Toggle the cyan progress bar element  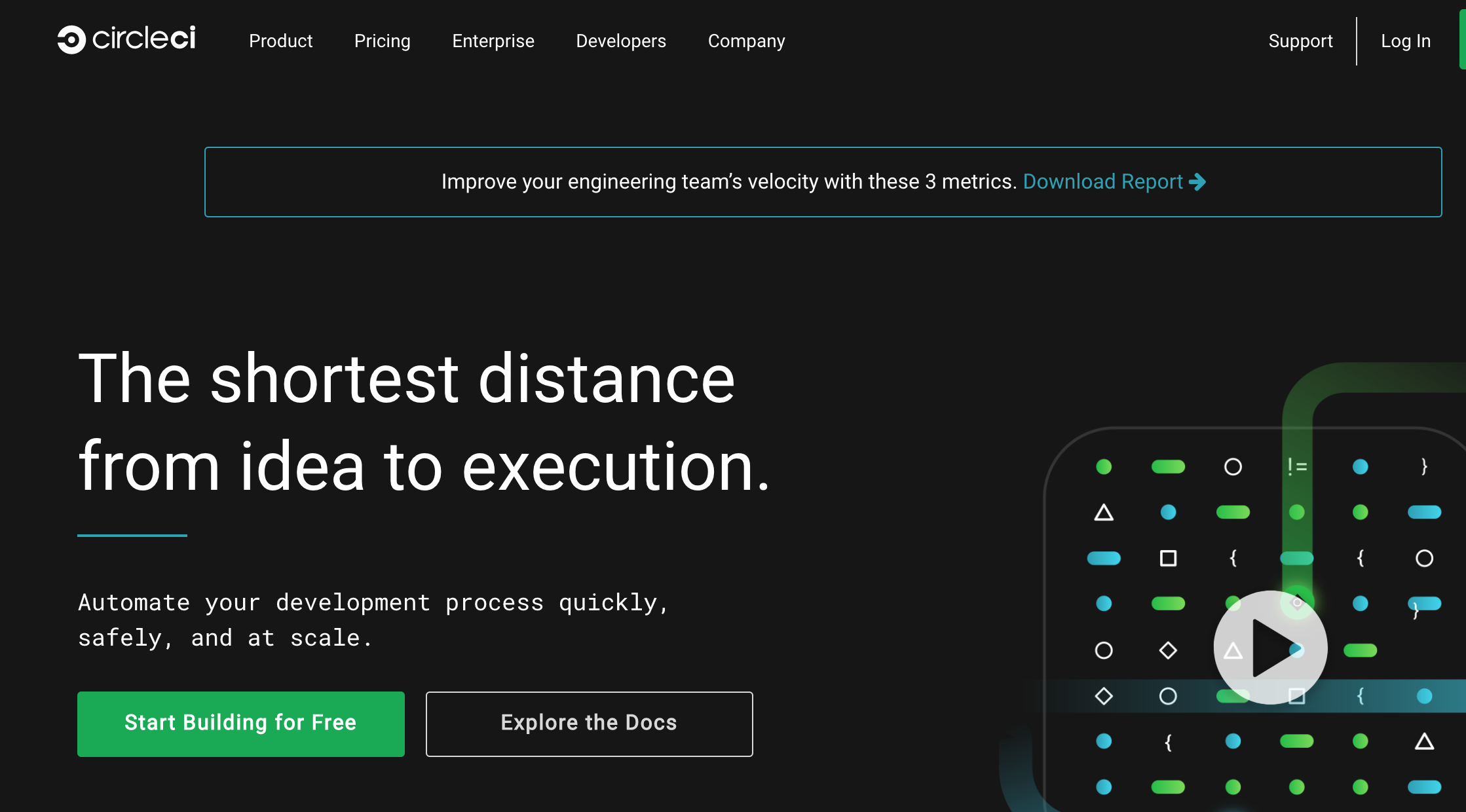click(x=133, y=533)
